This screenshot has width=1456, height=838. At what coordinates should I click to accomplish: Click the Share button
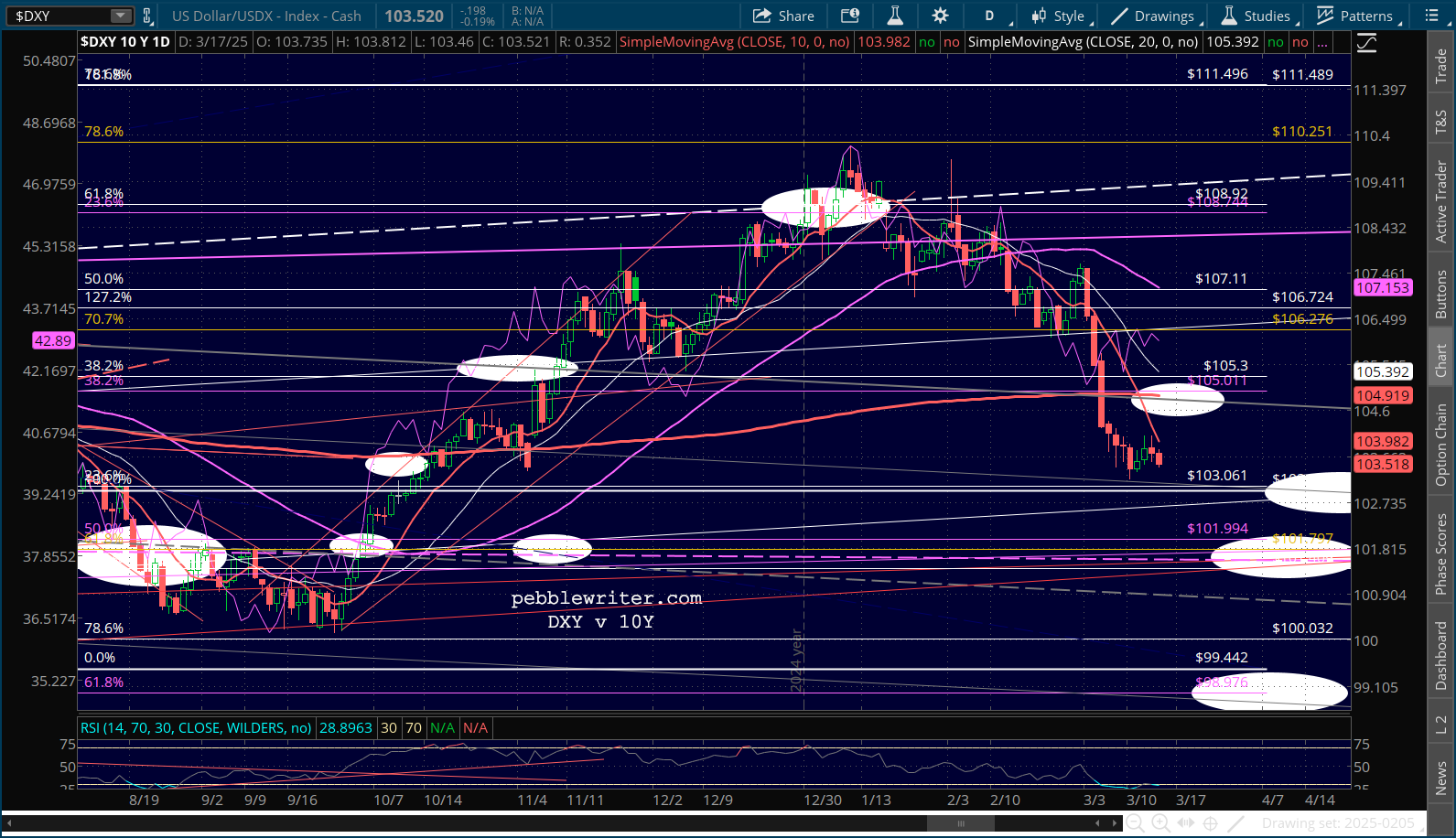(x=783, y=16)
